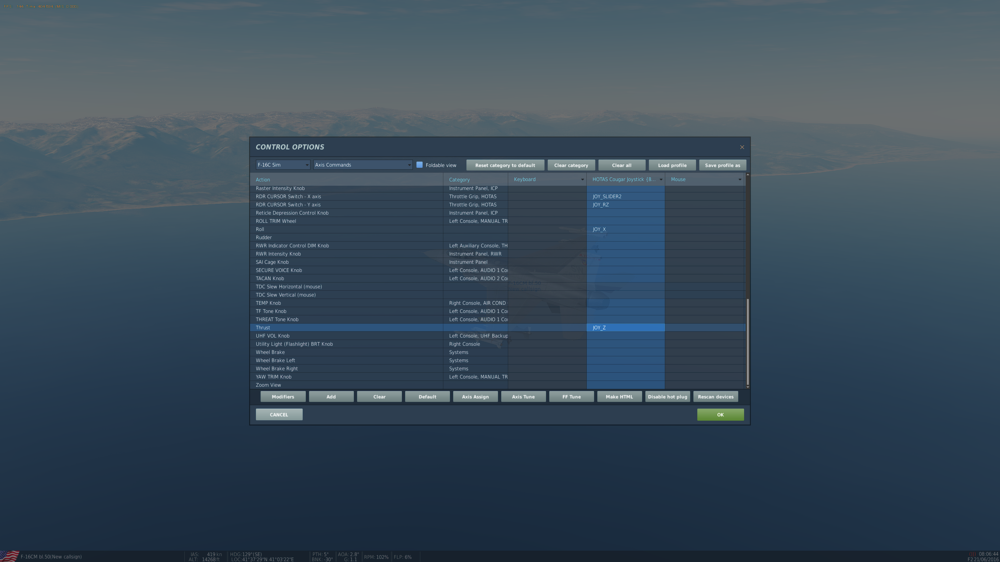Open the Modifiers panel button
Viewport: 1000px width, 562px height.
click(283, 397)
